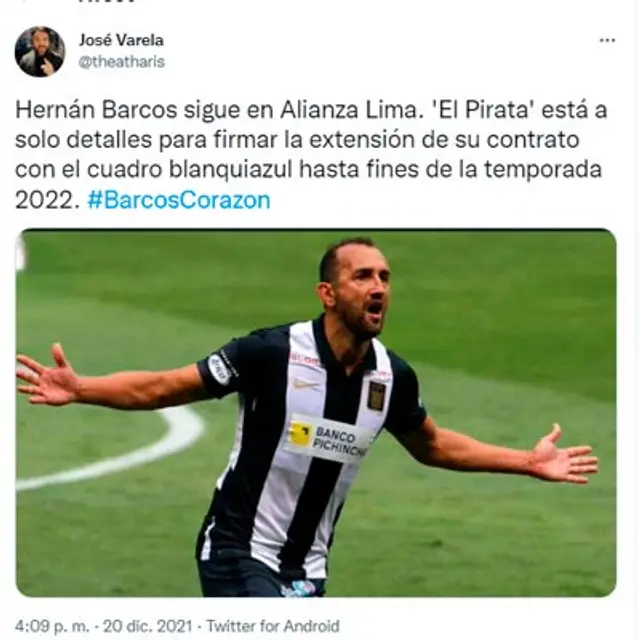
Task: Click the Twitter for Android source label
Action: point(273,626)
